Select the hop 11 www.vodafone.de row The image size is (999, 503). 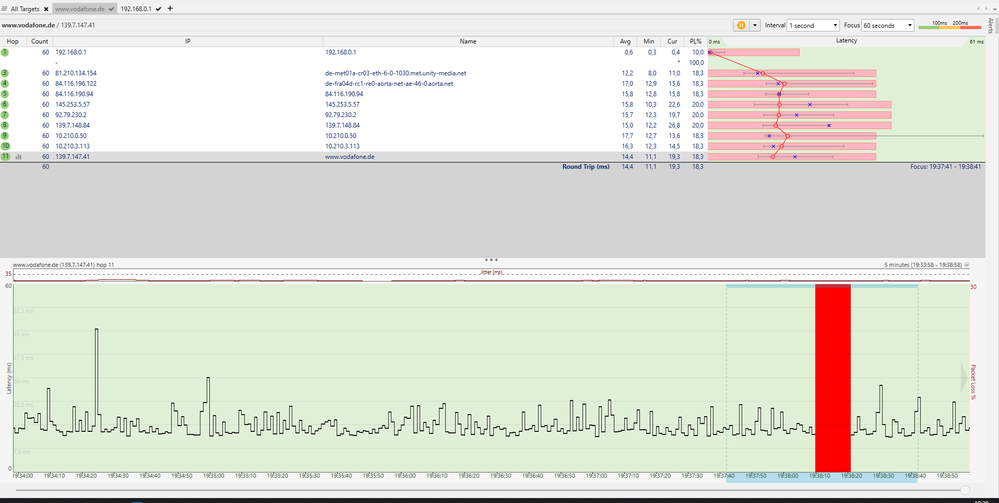coord(350,157)
